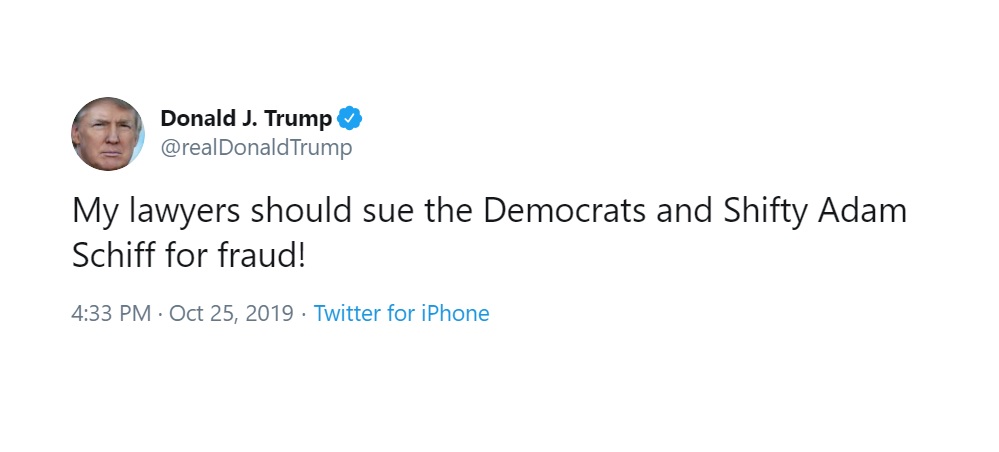
Task: Click the word and in the tweet
Action: point(684,212)
